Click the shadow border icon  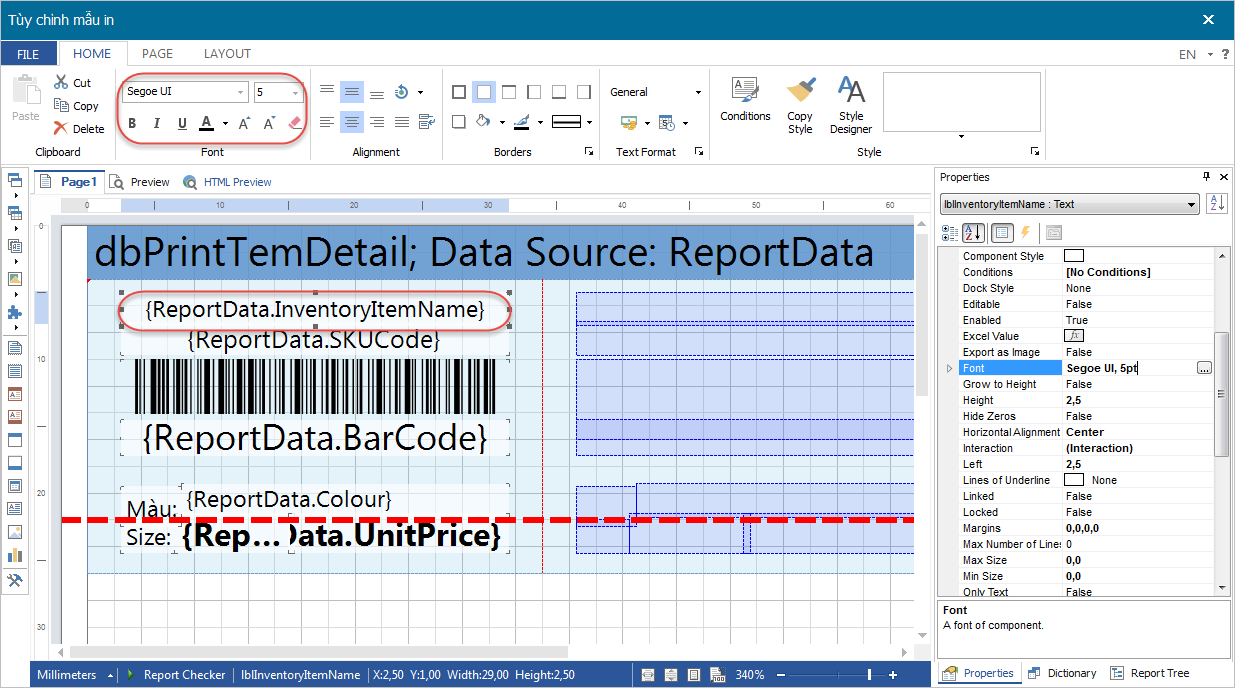click(x=459, y=122)
